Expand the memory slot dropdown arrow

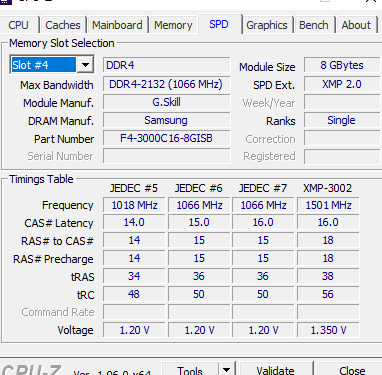tap(85, 65)
